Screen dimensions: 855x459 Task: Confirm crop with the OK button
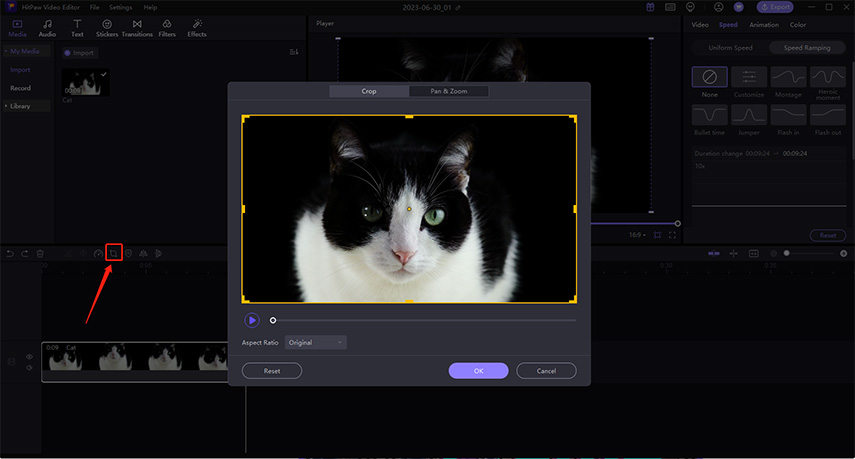point(478,371)
